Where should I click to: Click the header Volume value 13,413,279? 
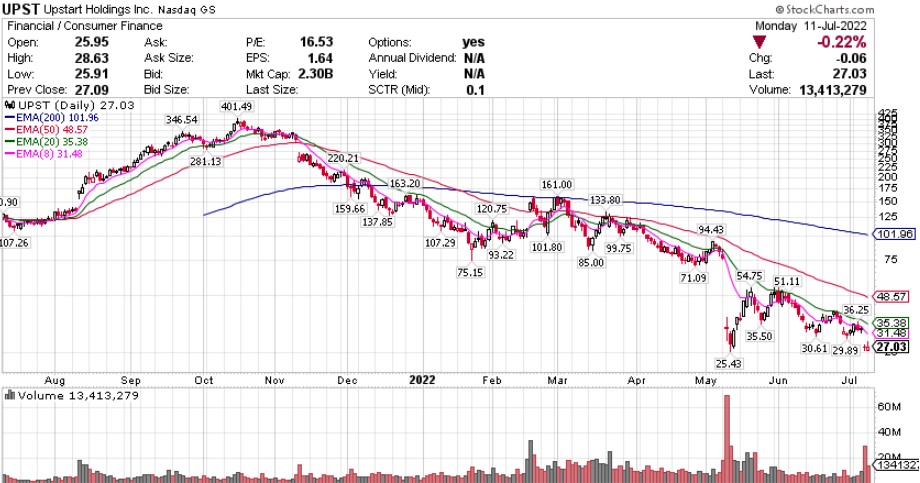pyautogui.click(x=833, y=90)
